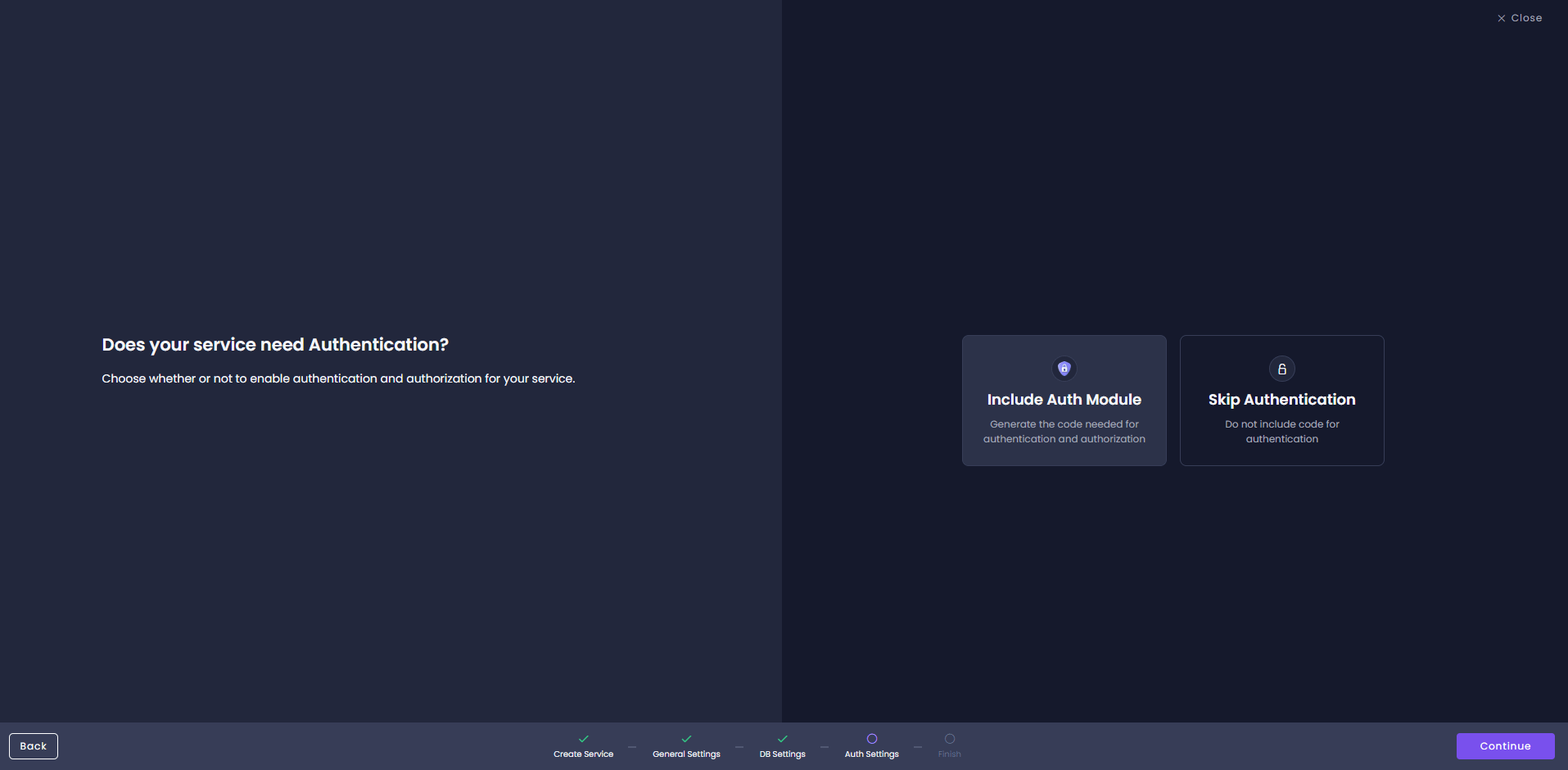
Task: Click the X icon next to Close
Action: (x=1501, y=18)
